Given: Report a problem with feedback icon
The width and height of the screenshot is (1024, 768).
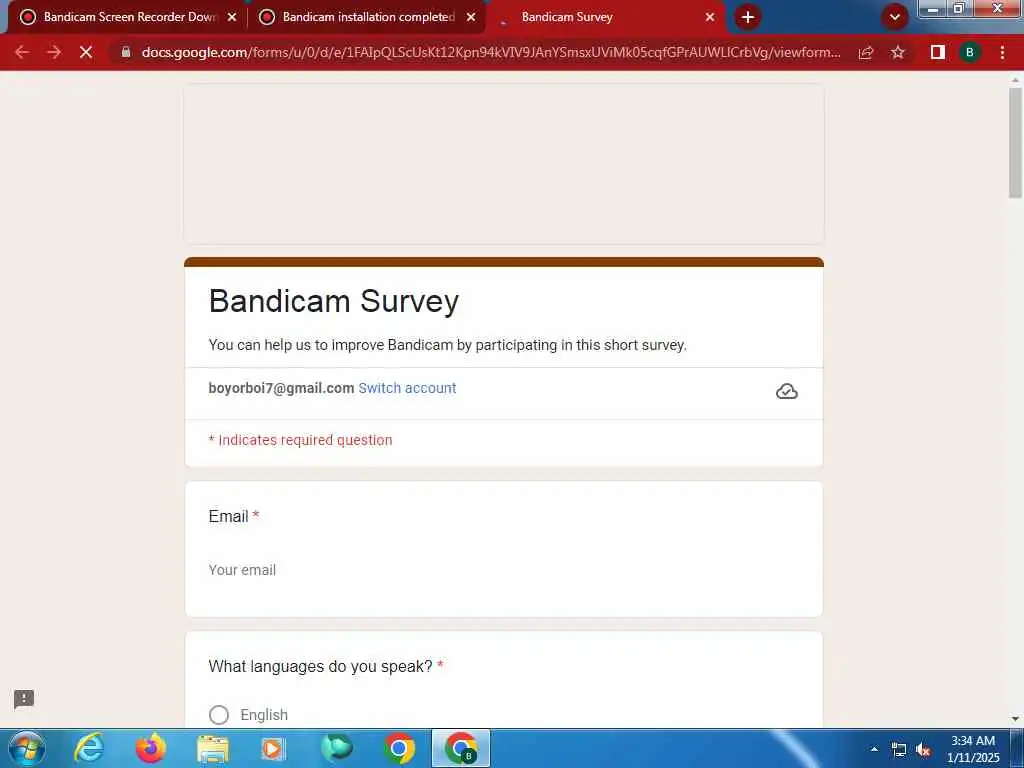Looking at the screenshot, I should coord(24,699).
